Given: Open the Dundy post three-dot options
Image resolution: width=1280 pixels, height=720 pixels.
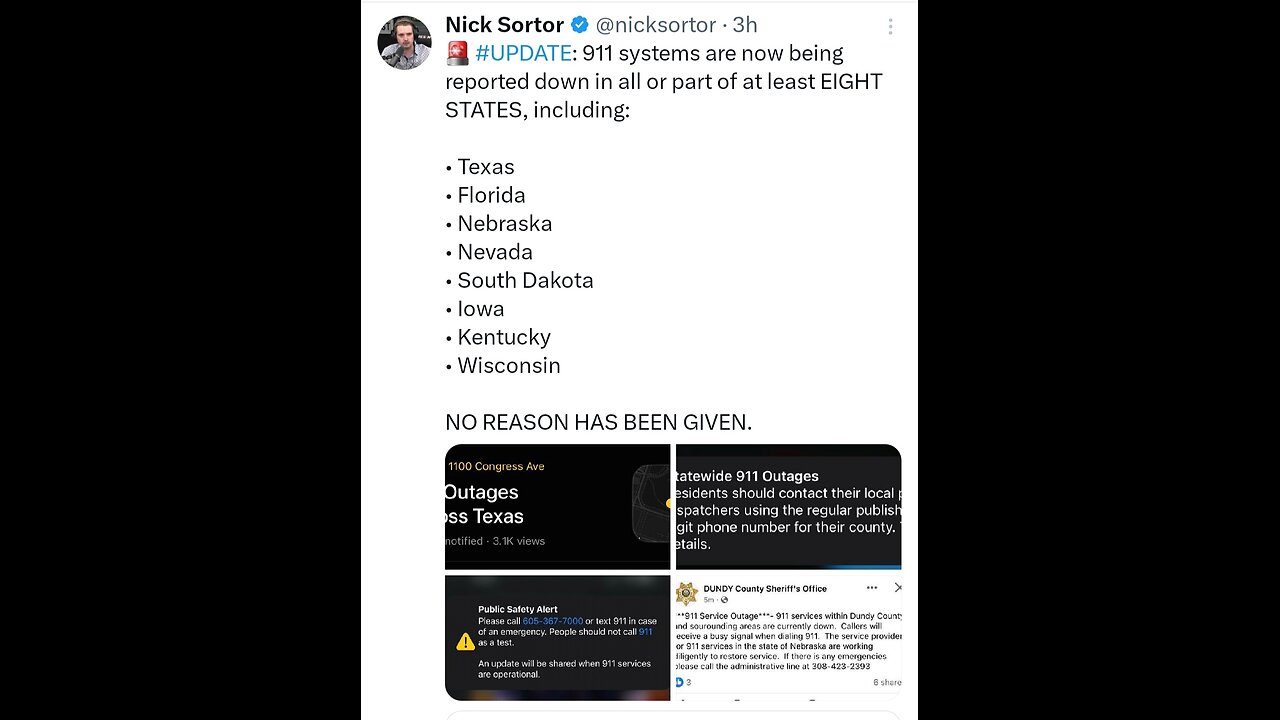Looking at the screenshot, I should [872, 588].
